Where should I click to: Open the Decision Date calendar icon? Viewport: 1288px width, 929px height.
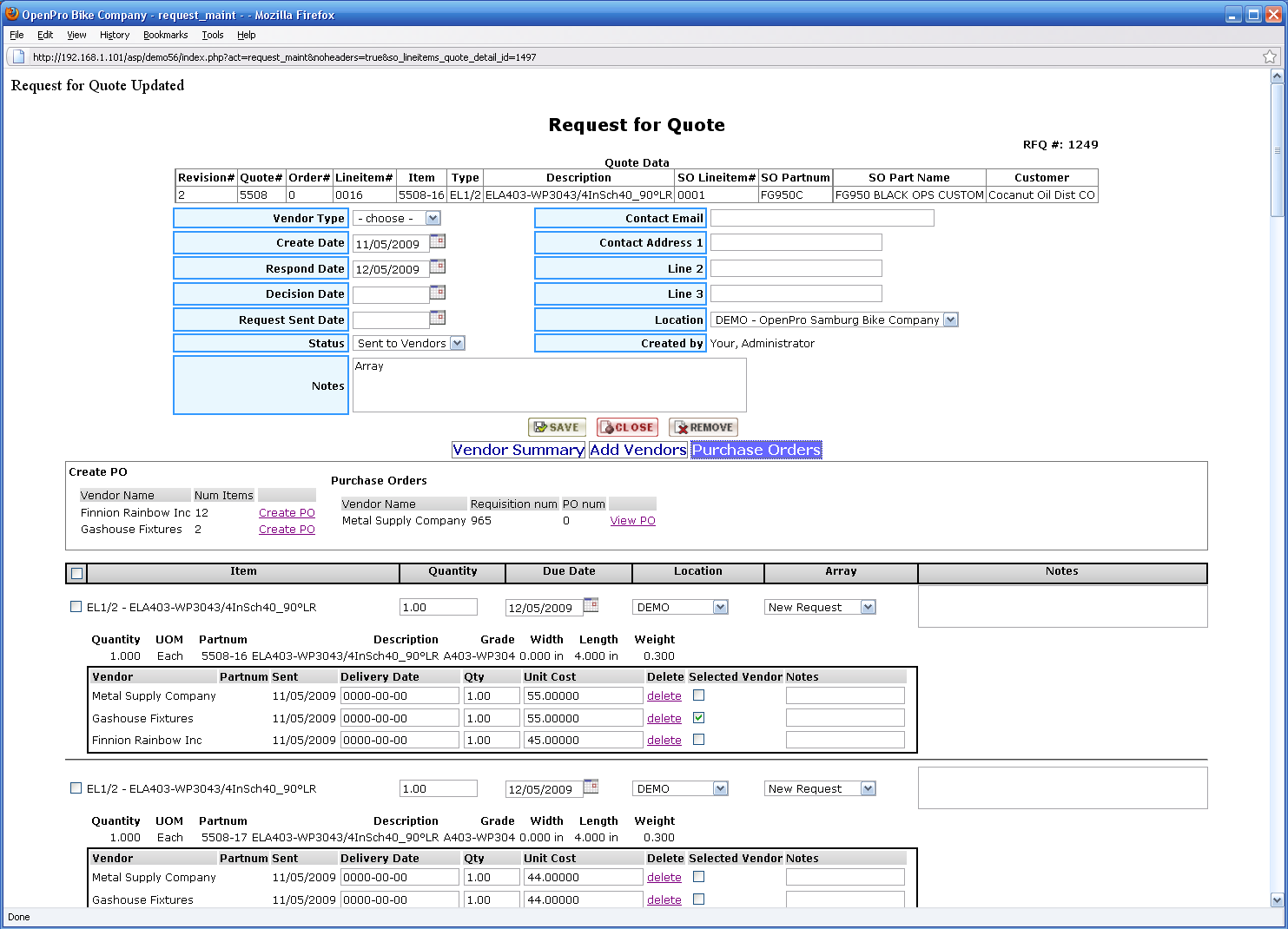(x=438, y=292)
